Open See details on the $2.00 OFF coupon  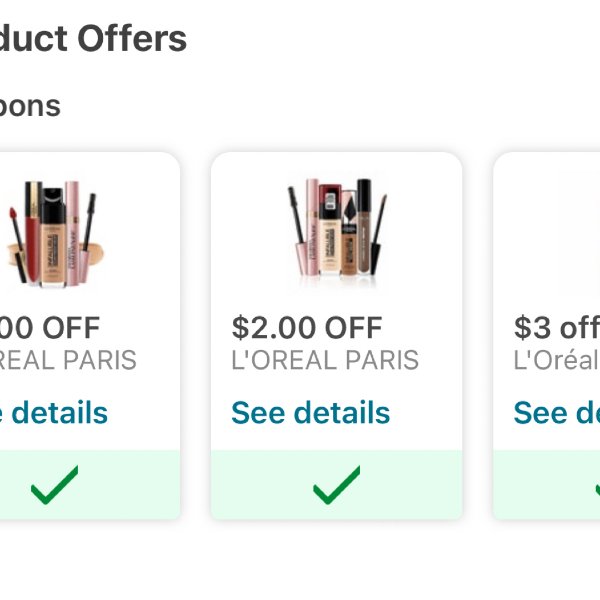point(311,412)
